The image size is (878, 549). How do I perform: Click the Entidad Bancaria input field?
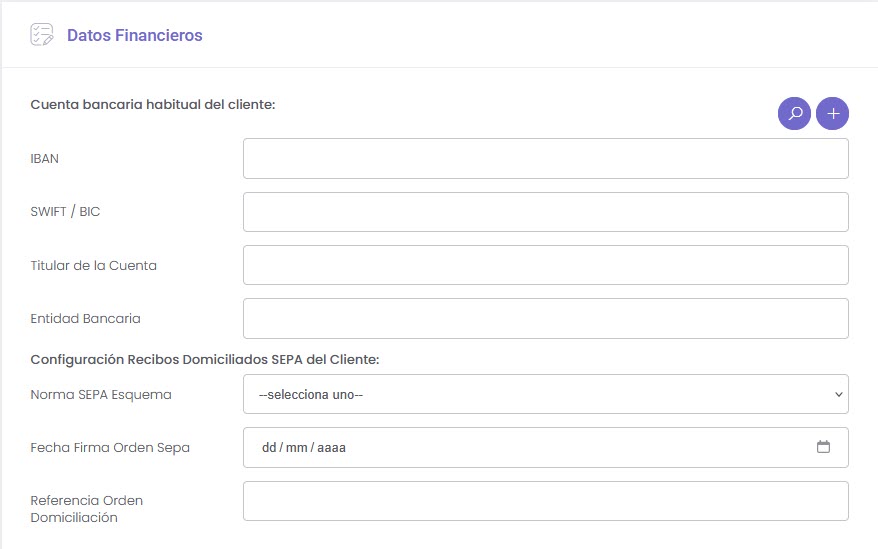click(545, 318)
